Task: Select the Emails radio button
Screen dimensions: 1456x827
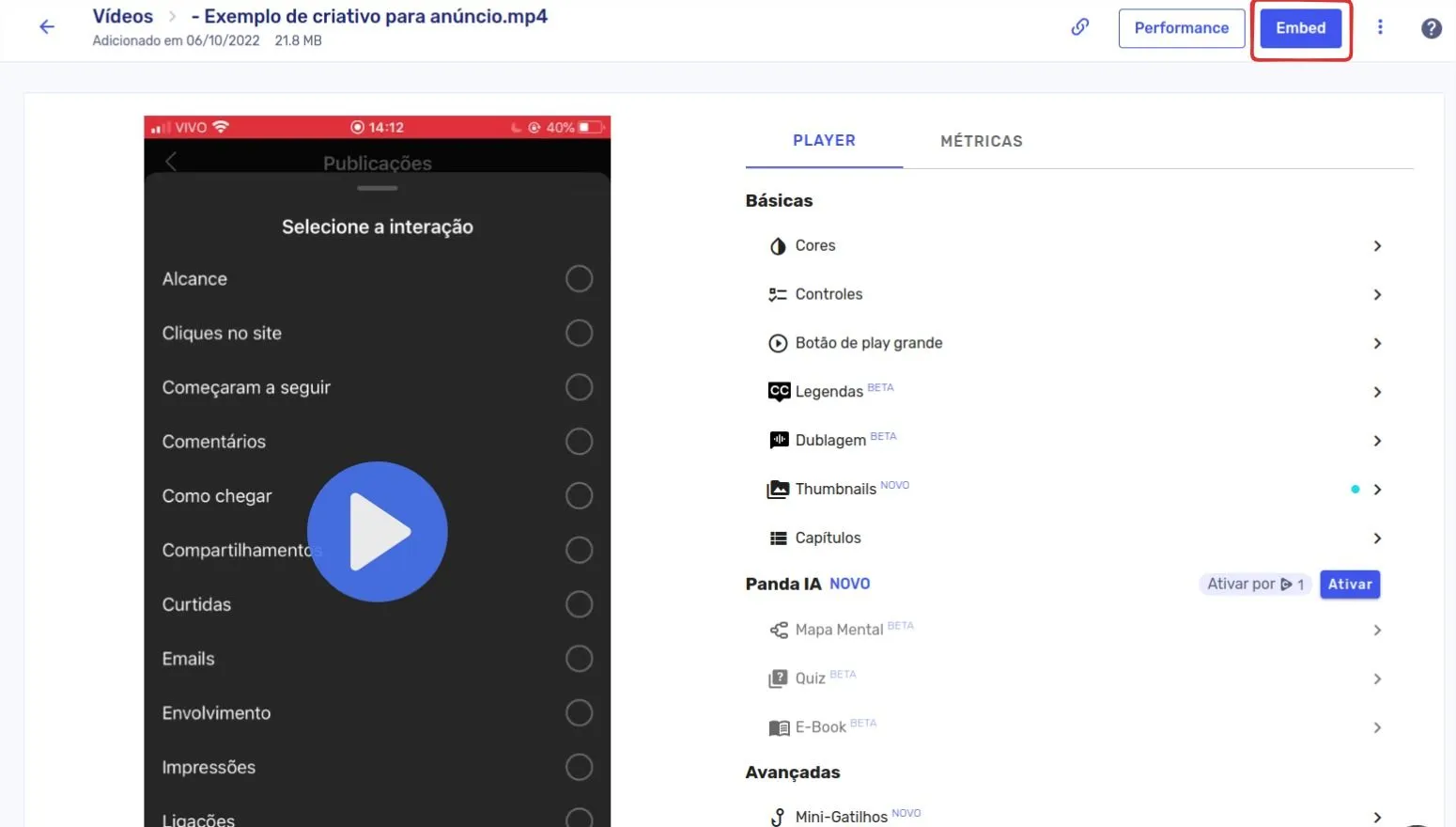Action: [580, 659]
